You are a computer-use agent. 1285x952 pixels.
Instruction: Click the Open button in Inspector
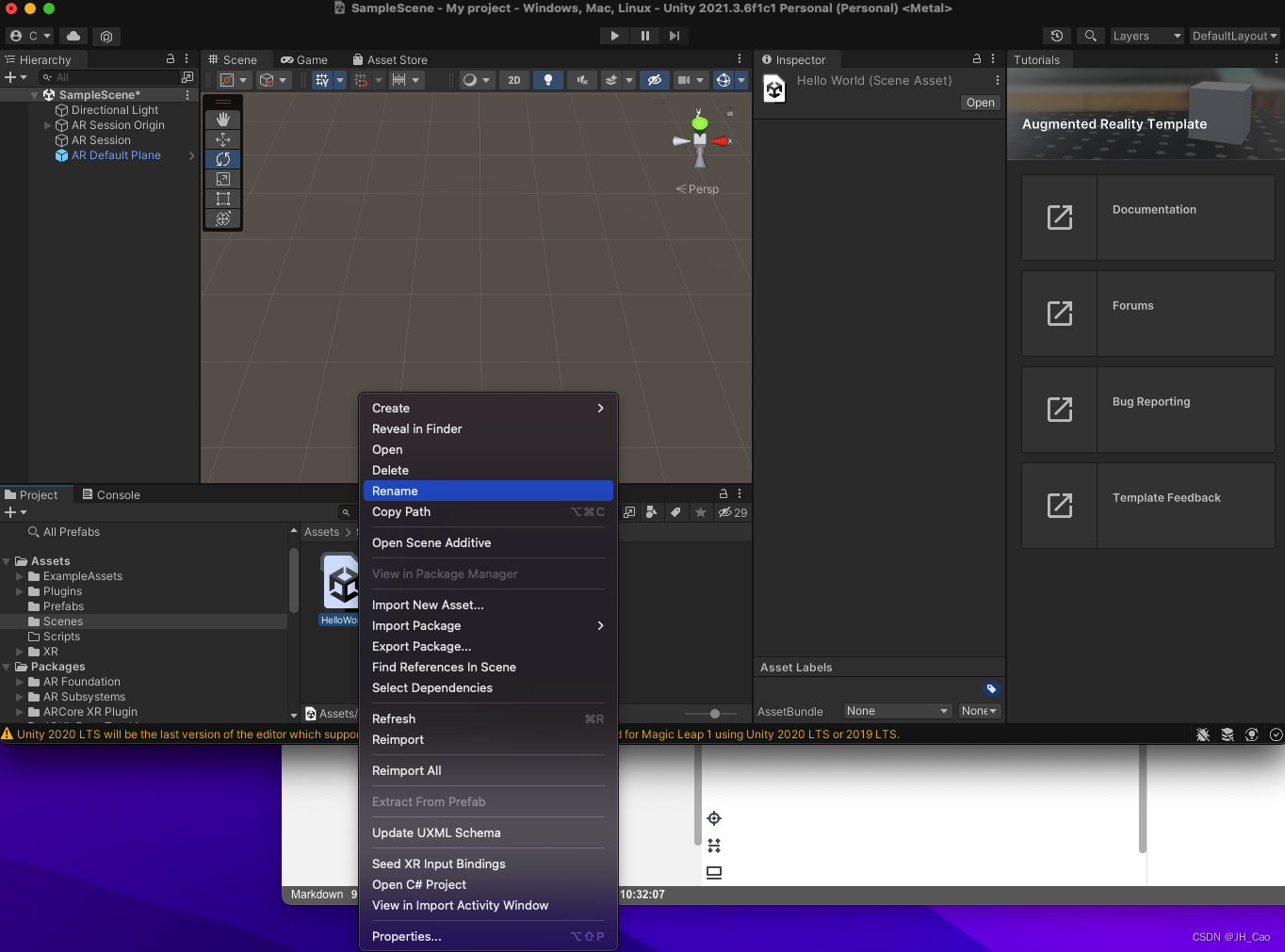980,103
